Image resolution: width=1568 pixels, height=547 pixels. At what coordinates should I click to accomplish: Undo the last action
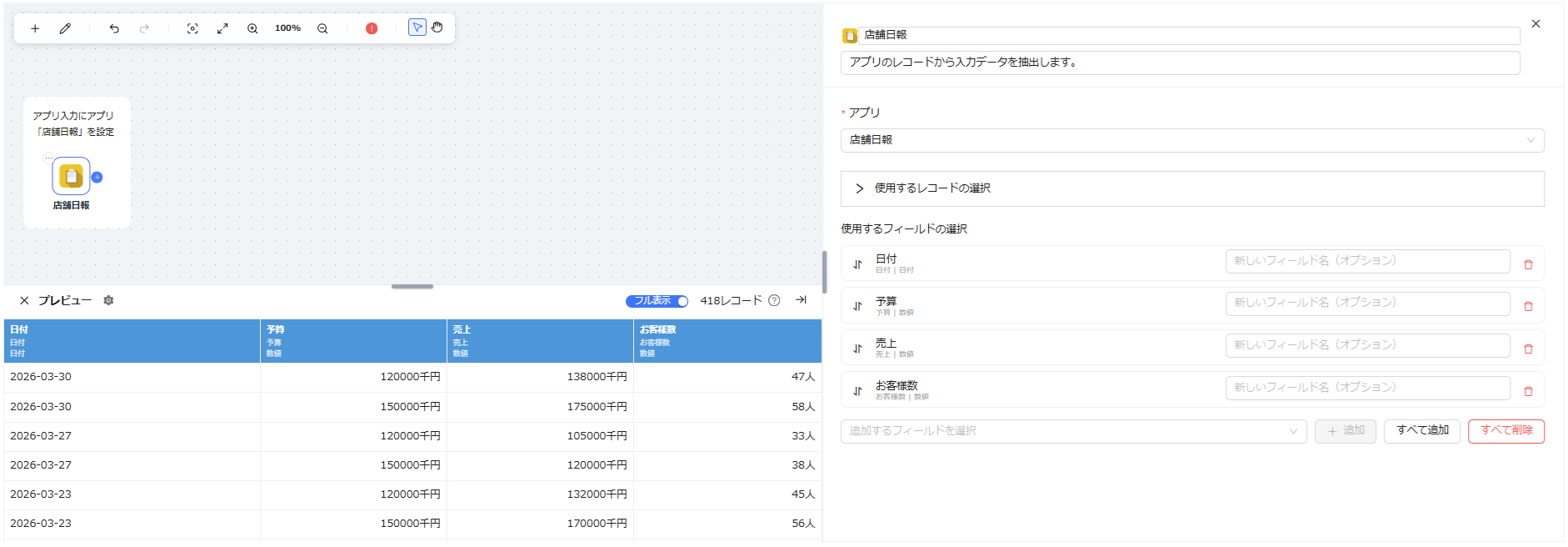[x=114, y=28]
